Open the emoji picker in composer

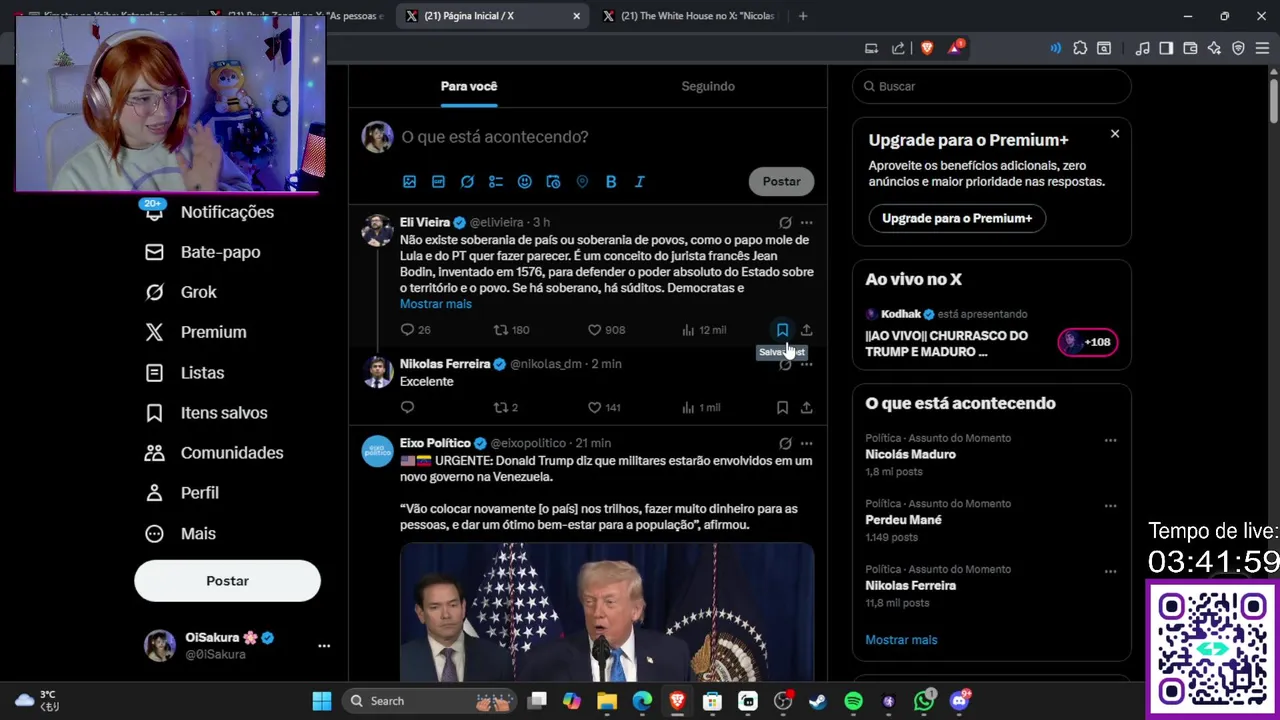click(x=525, y=182)
